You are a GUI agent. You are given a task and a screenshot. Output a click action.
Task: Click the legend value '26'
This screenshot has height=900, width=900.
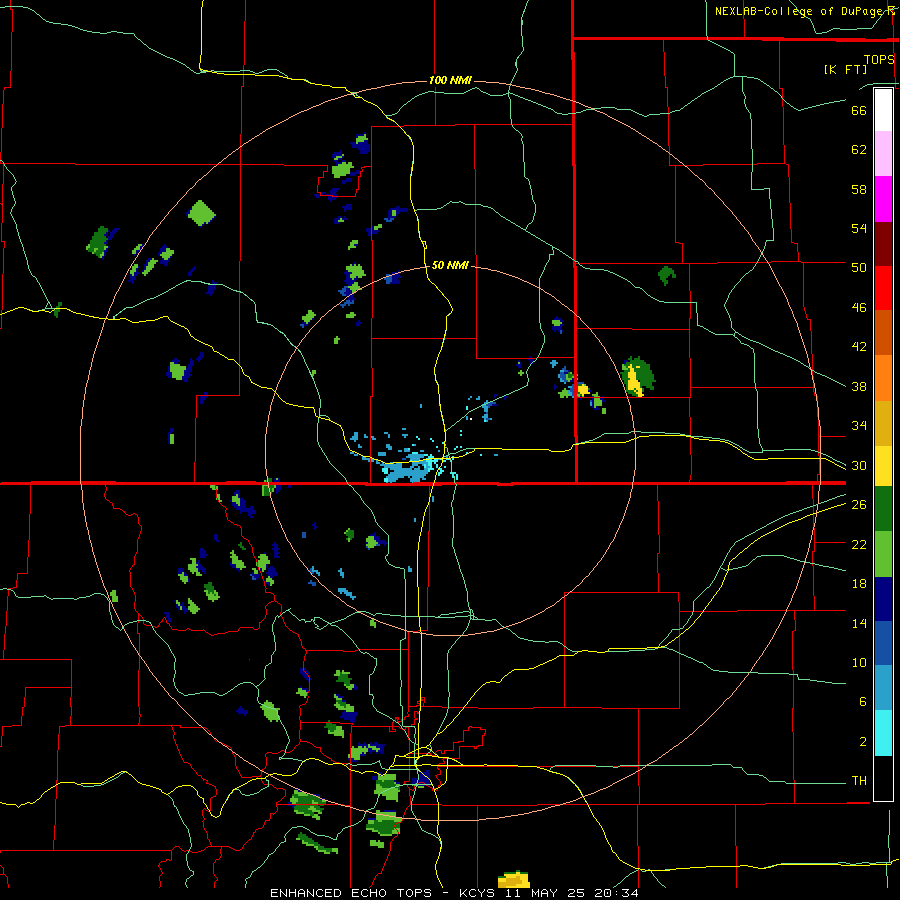pos(859,505)
